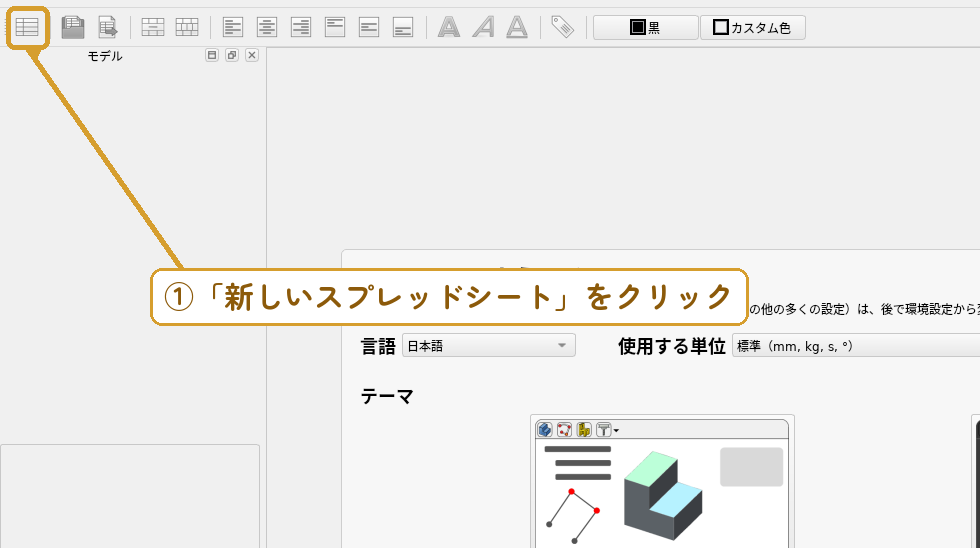Click the モデル panel title
The image size is (980, 548).
click(104, 56)
